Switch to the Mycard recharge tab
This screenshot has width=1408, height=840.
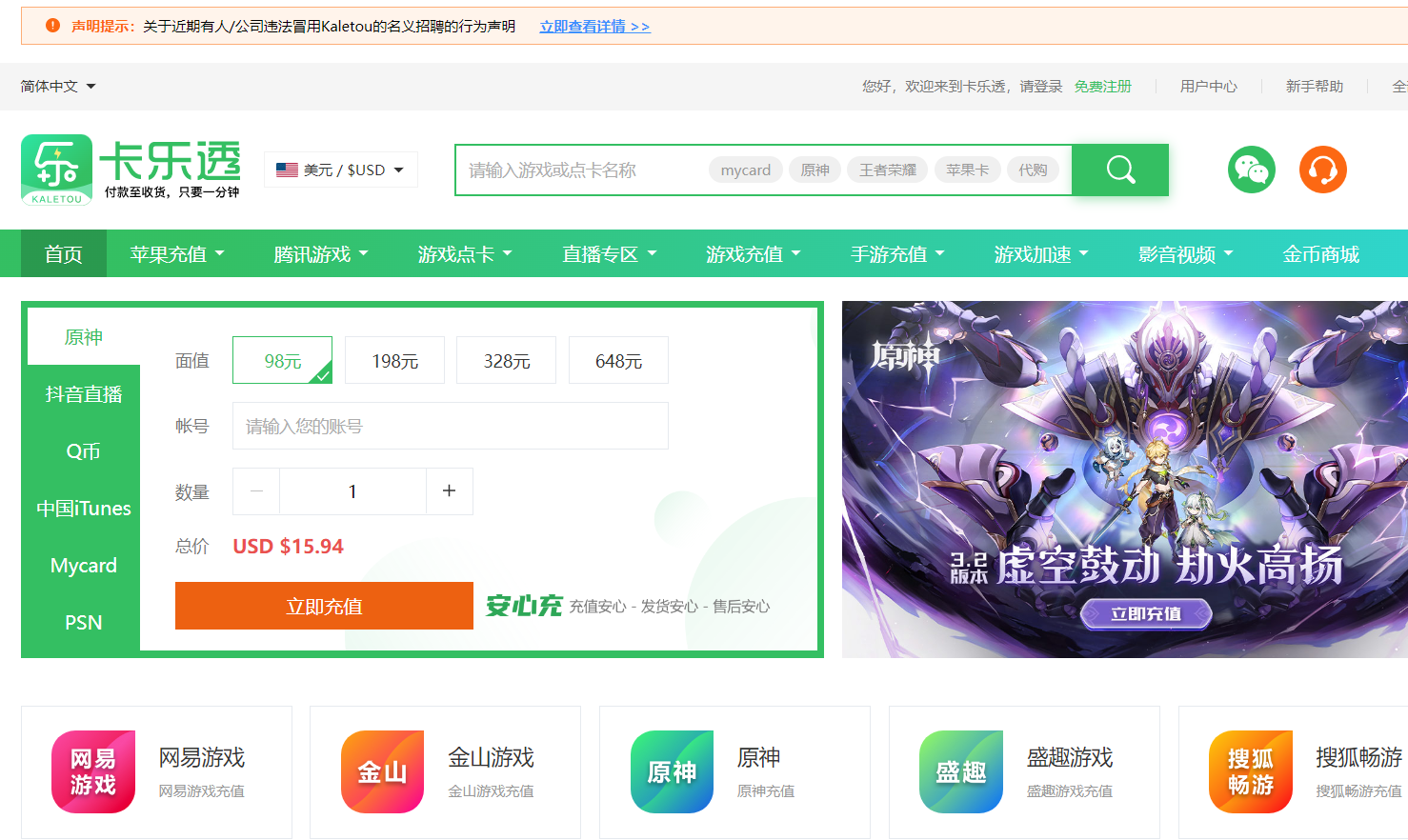pos(84,566)
